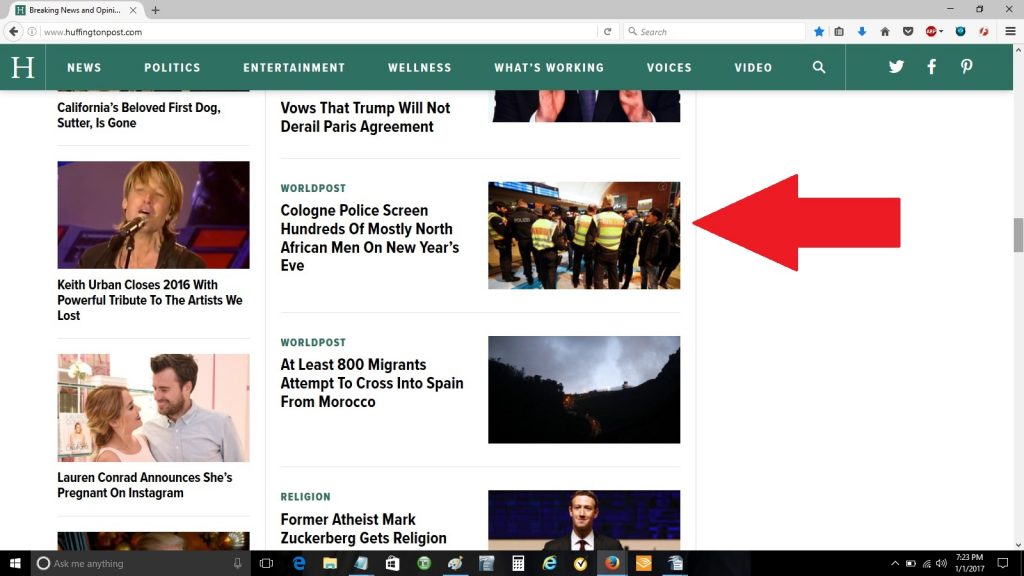Open the ENTERTAINMENT section

294,67
